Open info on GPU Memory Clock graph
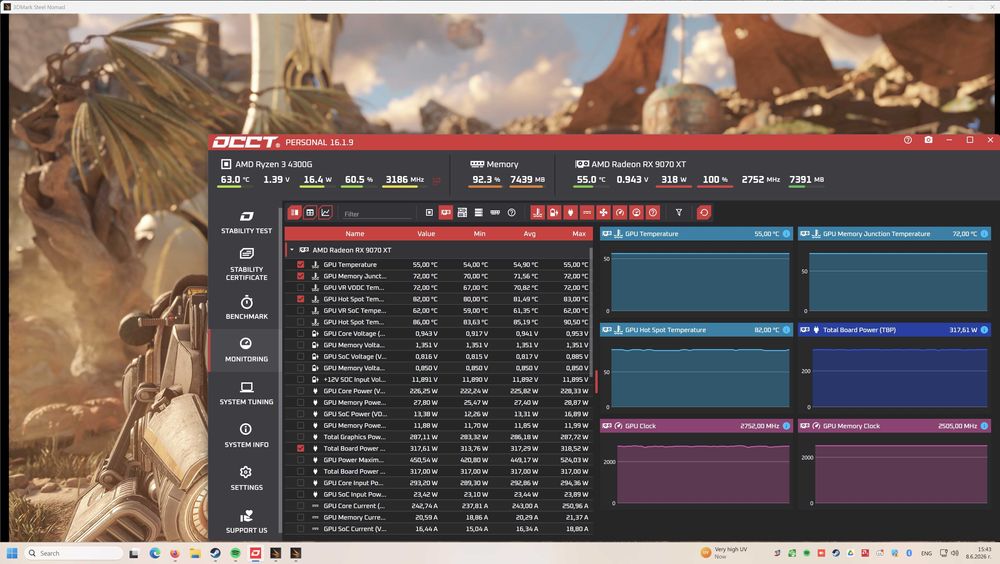 click(x=984, y=426)
